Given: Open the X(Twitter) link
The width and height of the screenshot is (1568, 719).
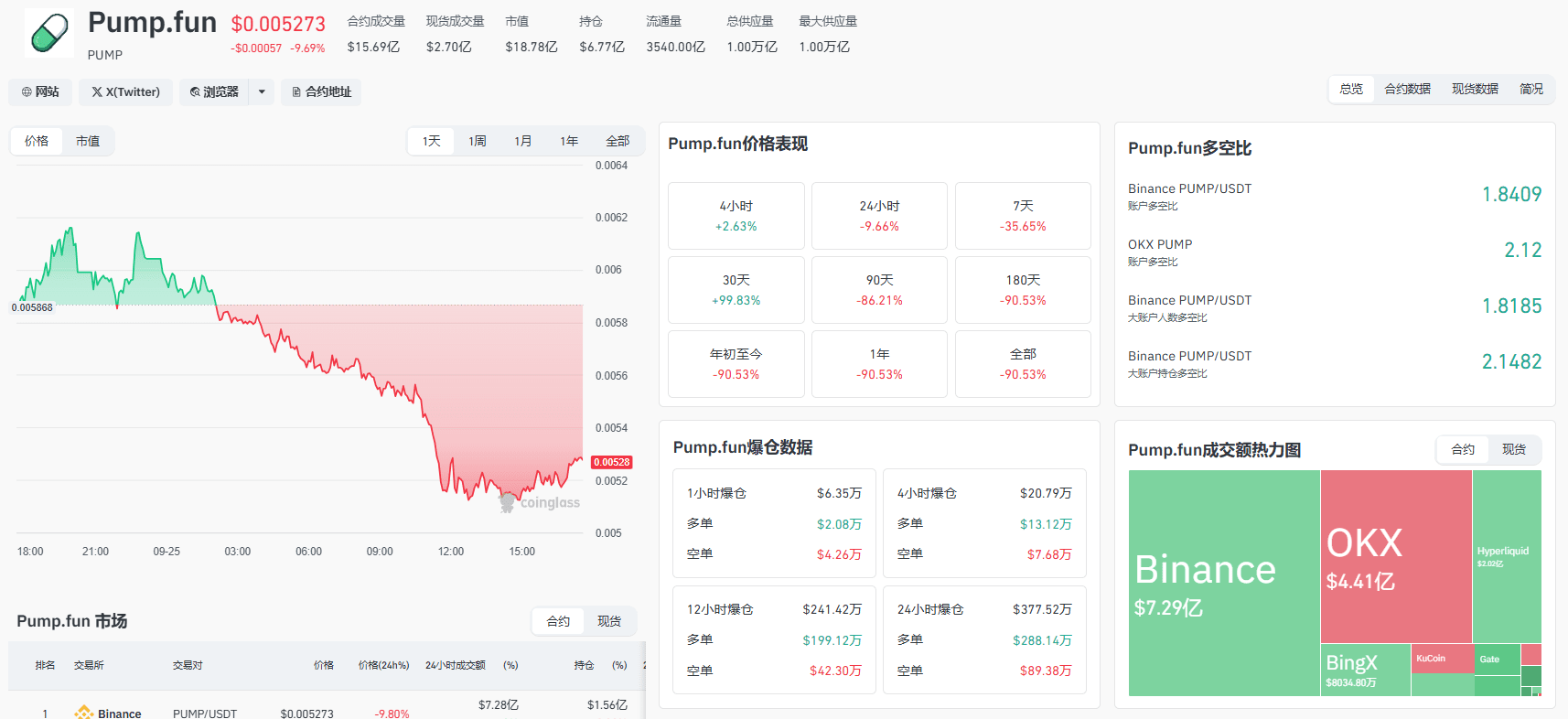Looking at the screenshot, I should click(x=125, y=91).
